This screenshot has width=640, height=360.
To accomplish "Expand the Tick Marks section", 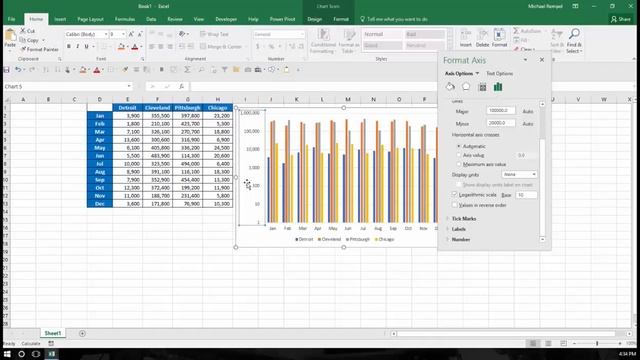I will pos(464,219).
